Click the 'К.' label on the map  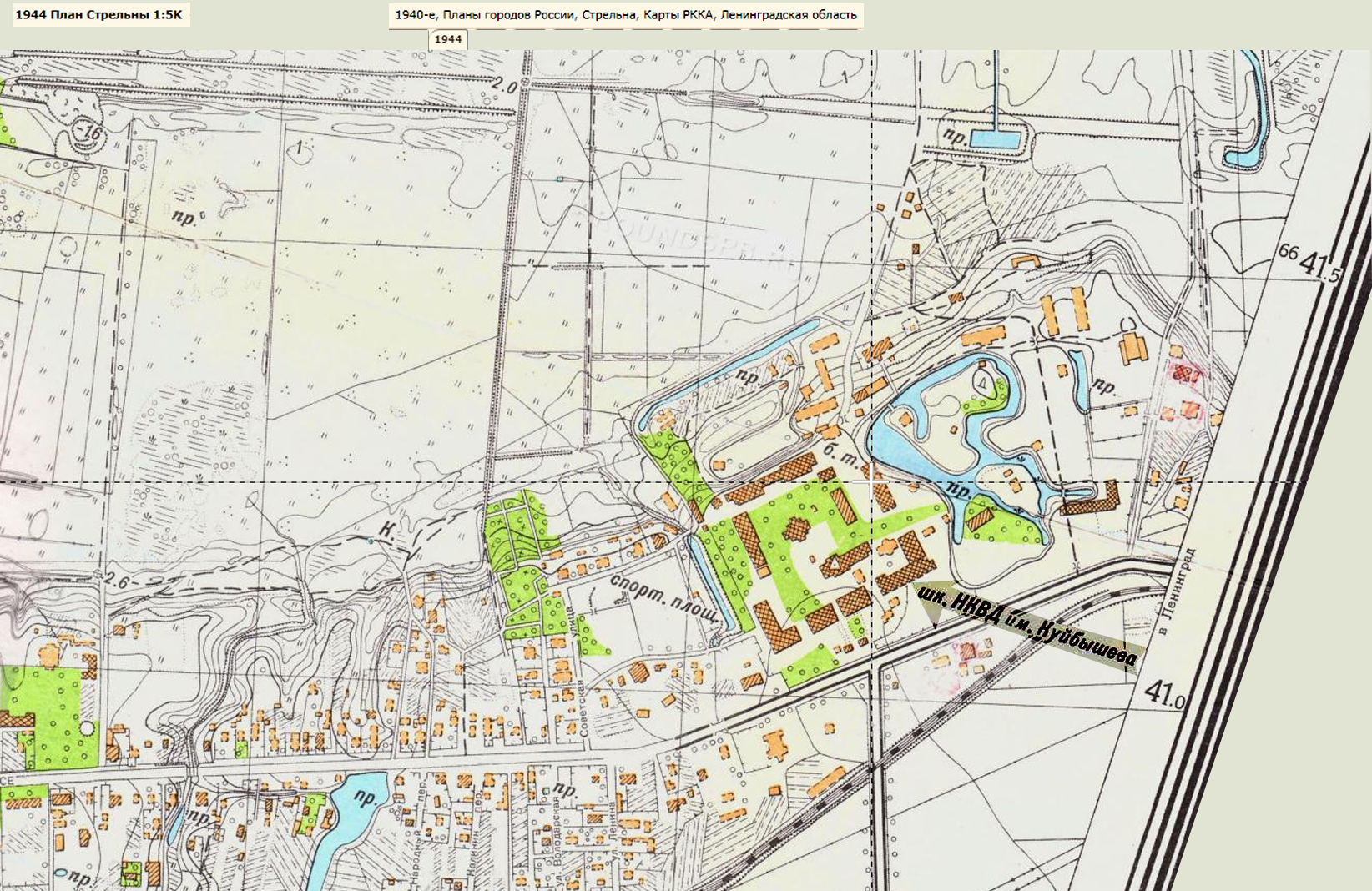387,531
